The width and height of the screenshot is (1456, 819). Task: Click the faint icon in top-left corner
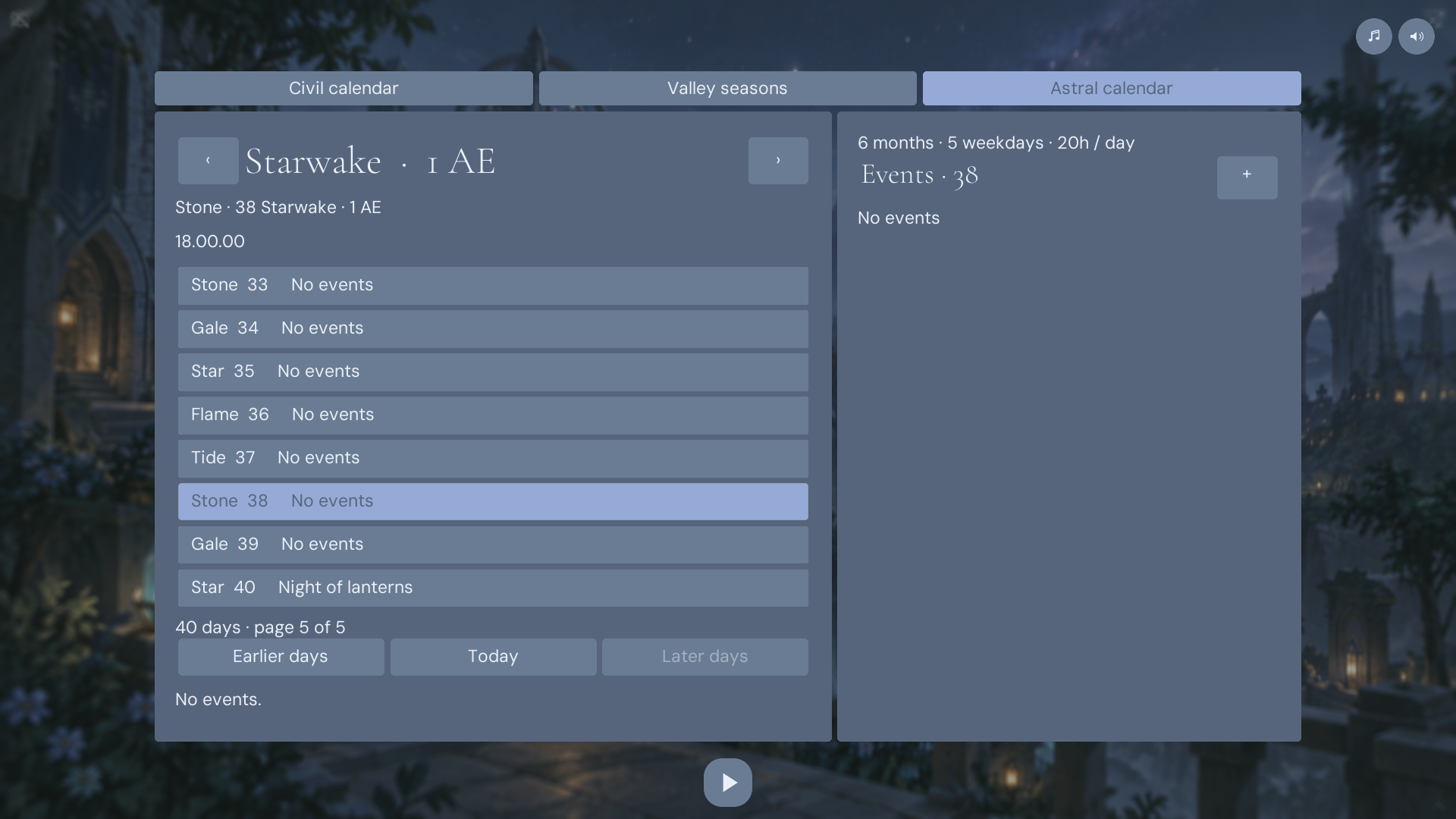click(20, 20)
